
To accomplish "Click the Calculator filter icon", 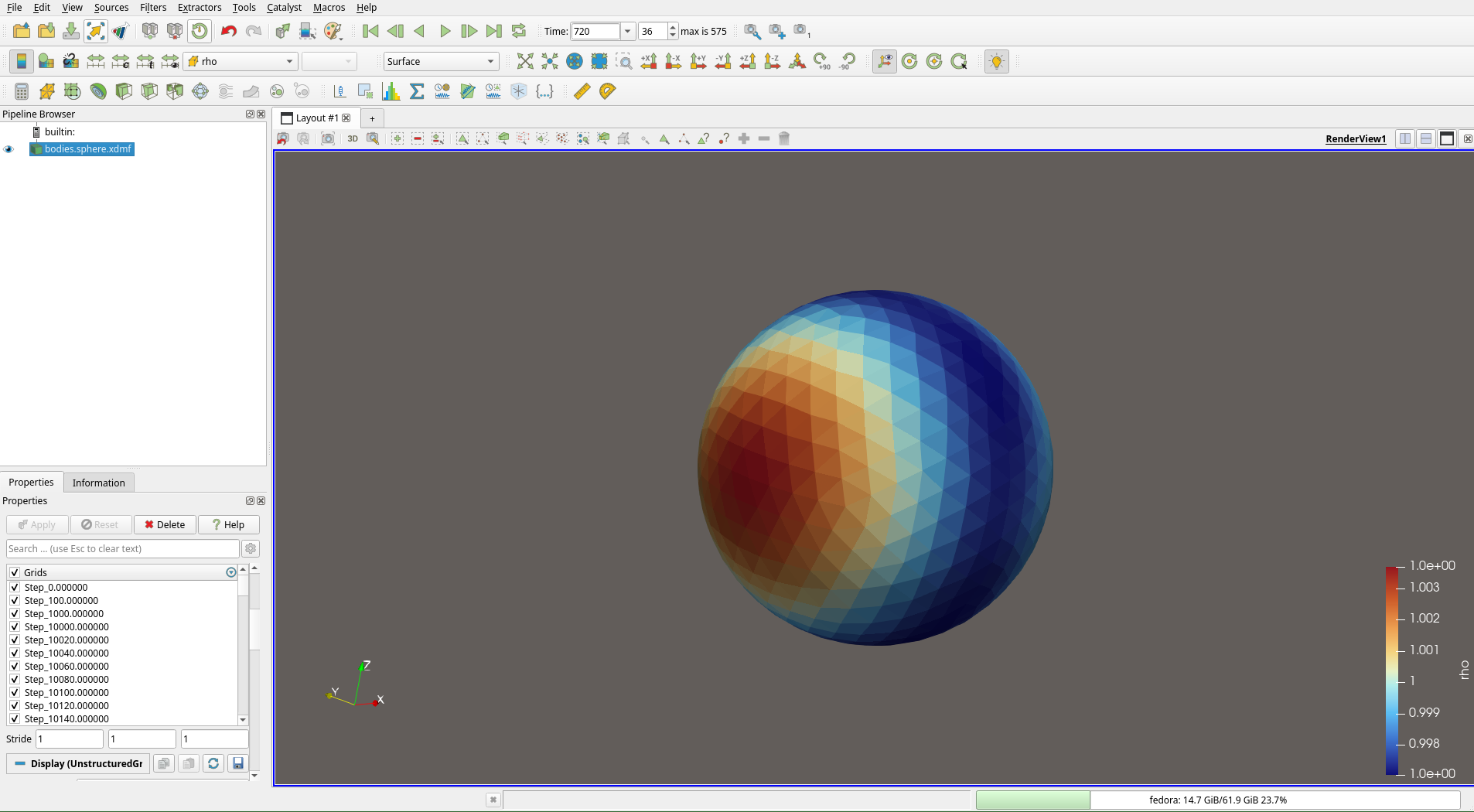I will (x=22, y=91).
